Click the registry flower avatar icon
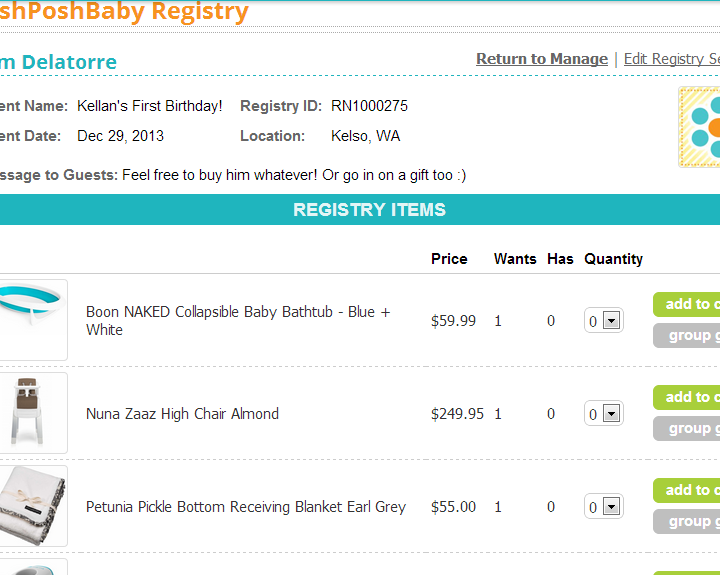Viewport: 720px width, 575px height. (x=699, y=127)
